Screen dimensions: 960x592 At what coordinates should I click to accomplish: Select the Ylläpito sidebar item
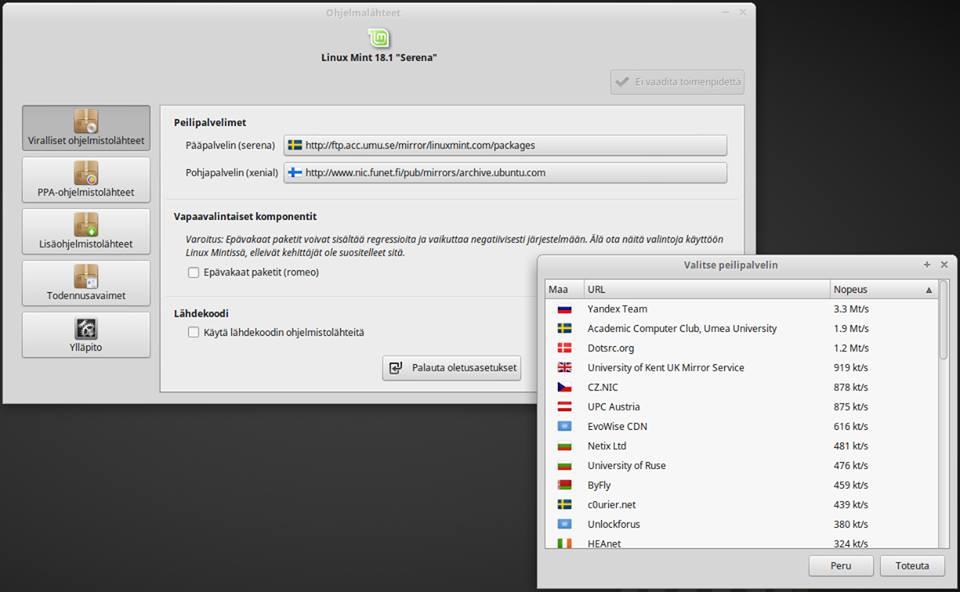[86, 335]
